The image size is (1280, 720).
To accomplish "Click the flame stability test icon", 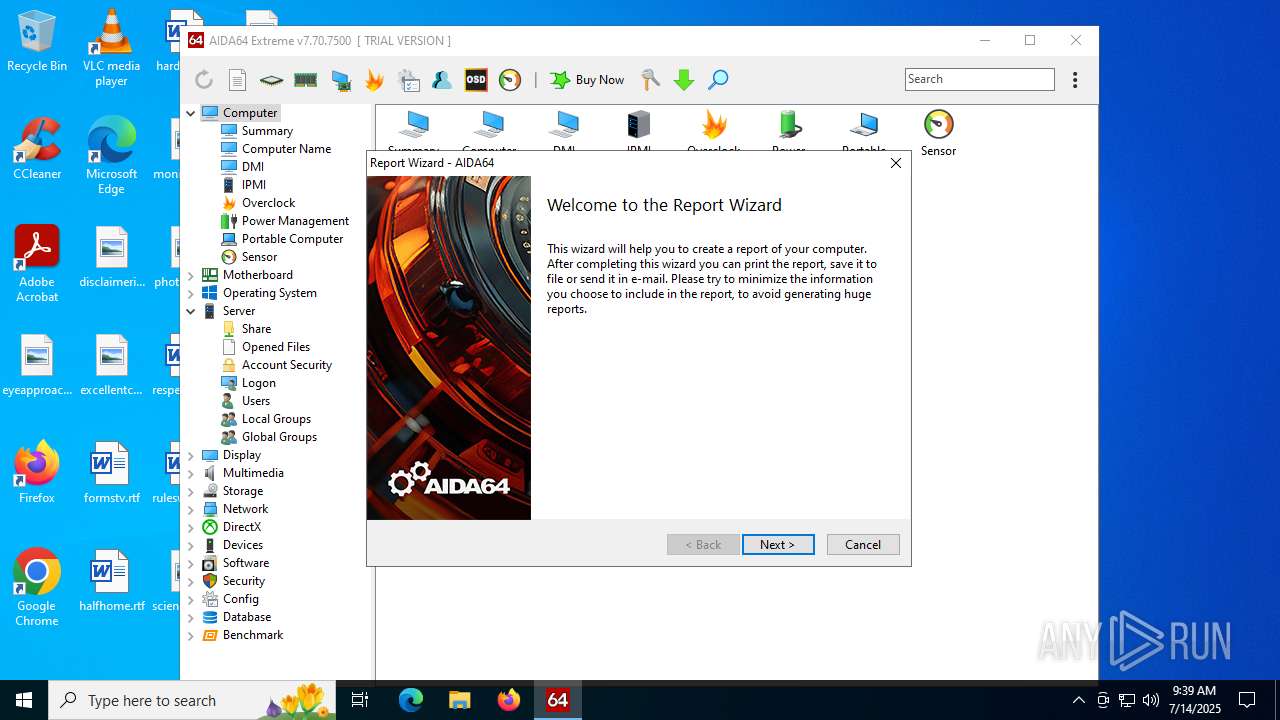I will [x=374, y=80].
